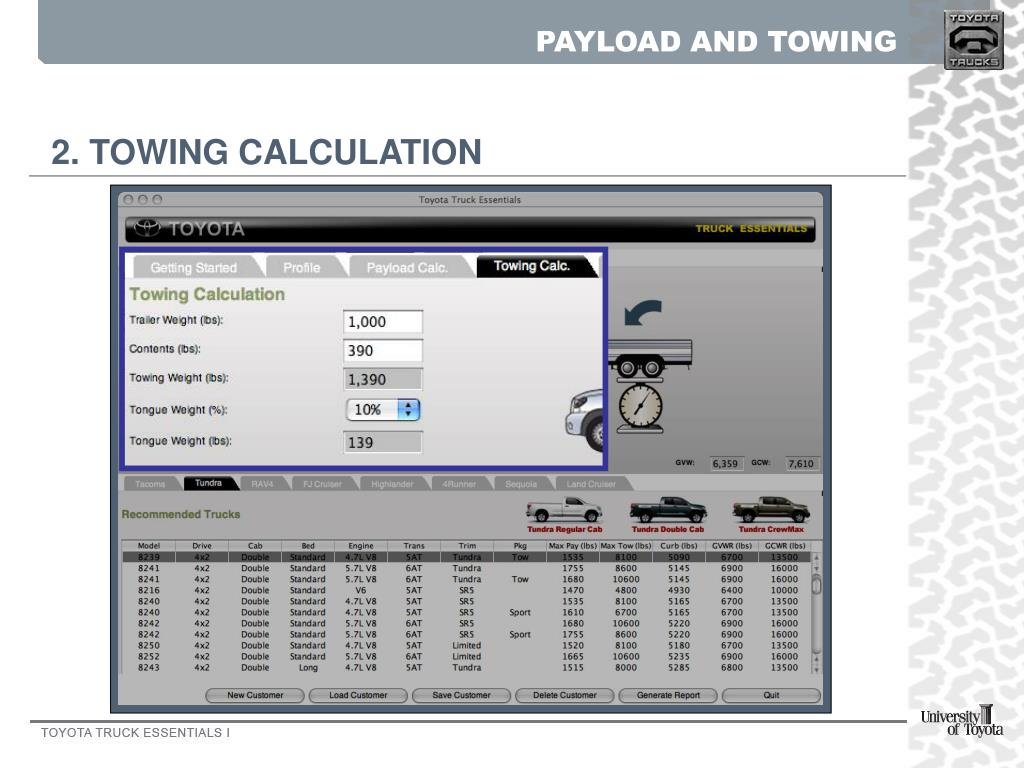Sort table by Trim column header
Viewport: 1024px width, 768px height.
(467, 546)
